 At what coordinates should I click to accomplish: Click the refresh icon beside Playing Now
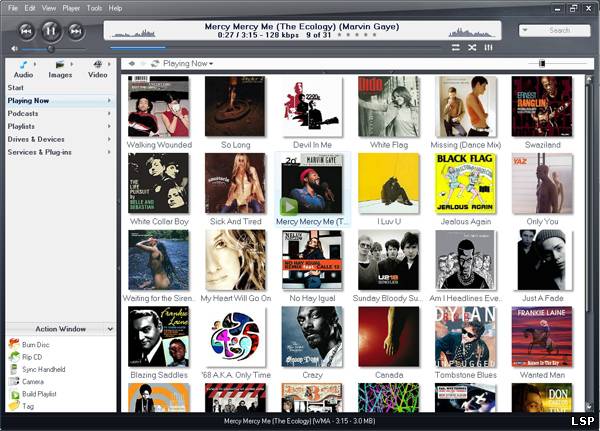[155, 64]
